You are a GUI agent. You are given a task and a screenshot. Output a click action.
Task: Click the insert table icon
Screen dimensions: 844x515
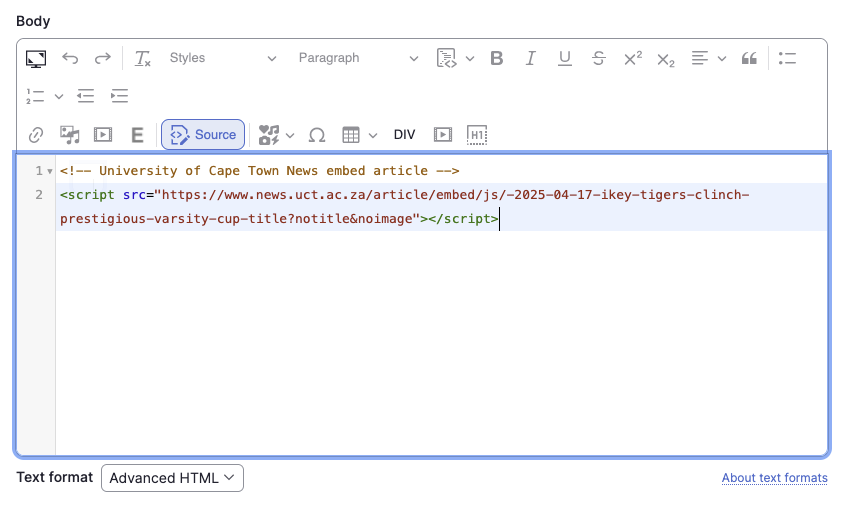point(350,135)
